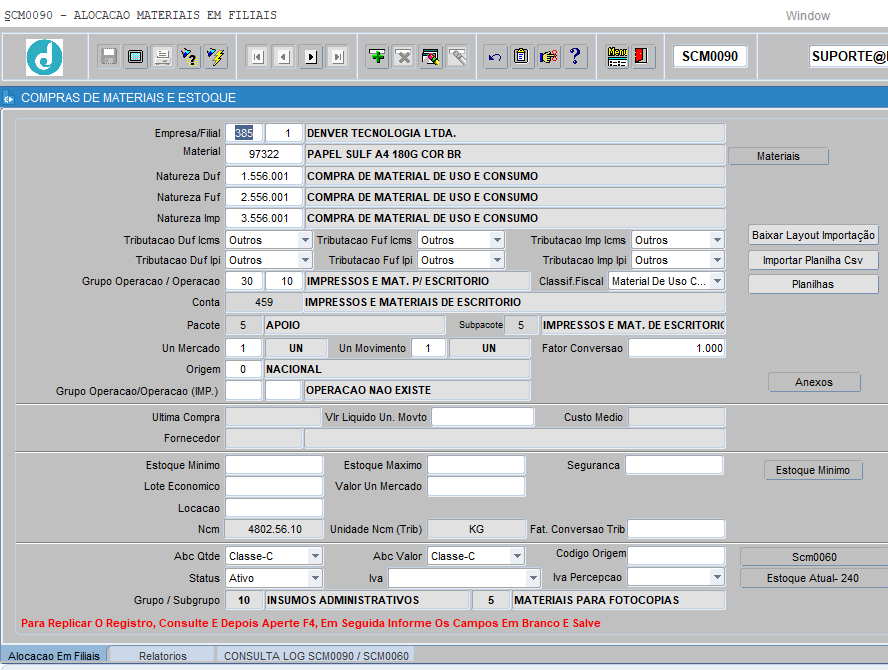Click the screen capture toolbar icon
888x670 pixels.
[135, 57]
